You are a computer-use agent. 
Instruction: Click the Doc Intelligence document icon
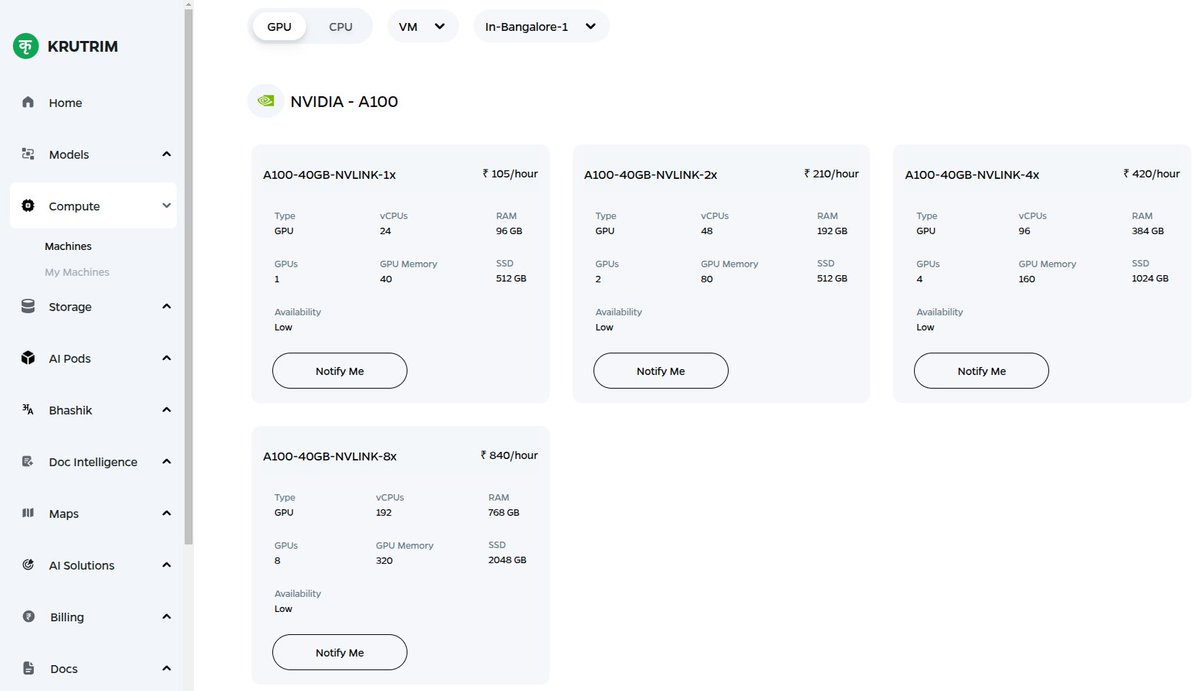click(28, 461)
